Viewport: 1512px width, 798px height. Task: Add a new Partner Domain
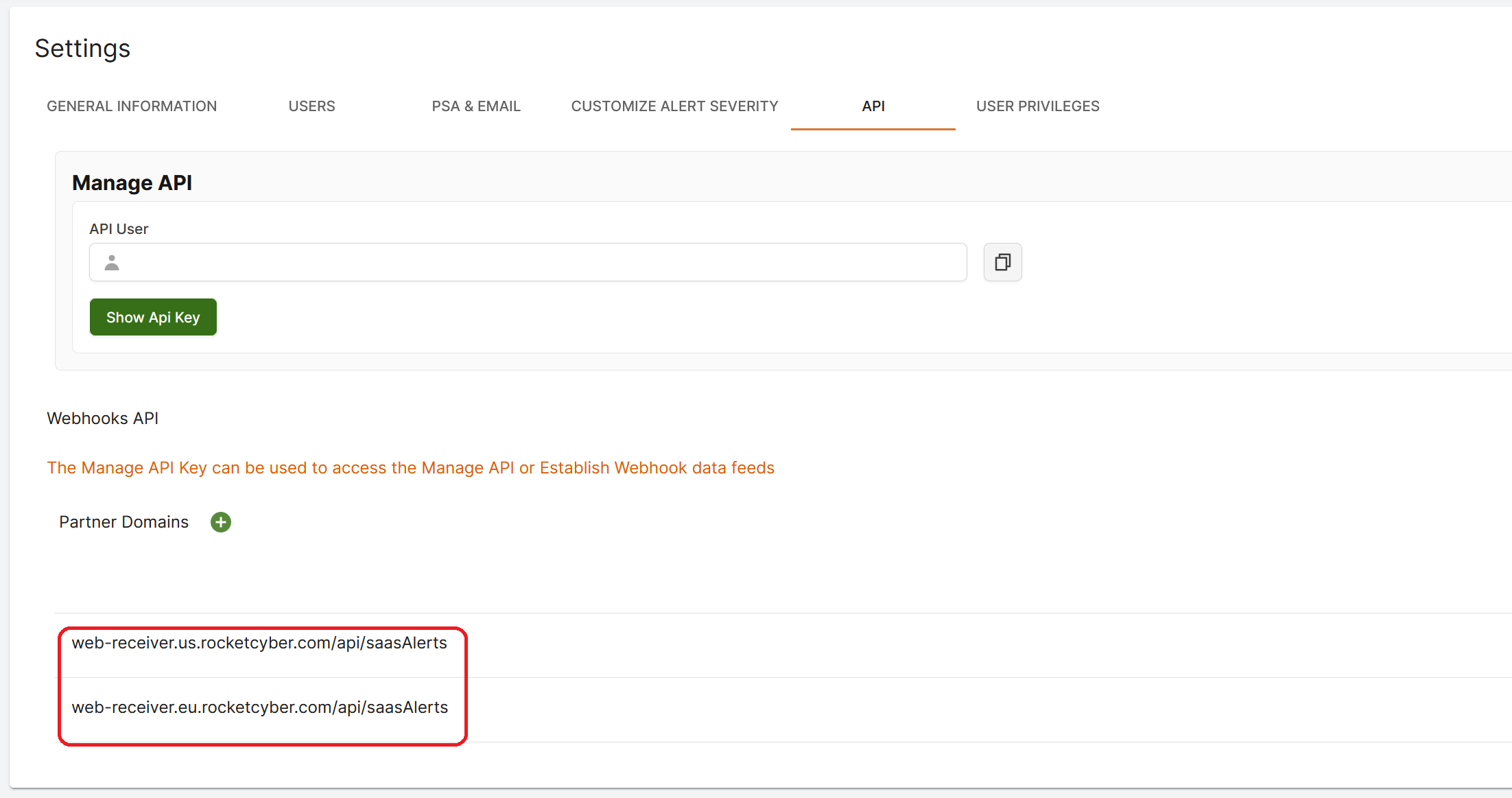(220, 522)
